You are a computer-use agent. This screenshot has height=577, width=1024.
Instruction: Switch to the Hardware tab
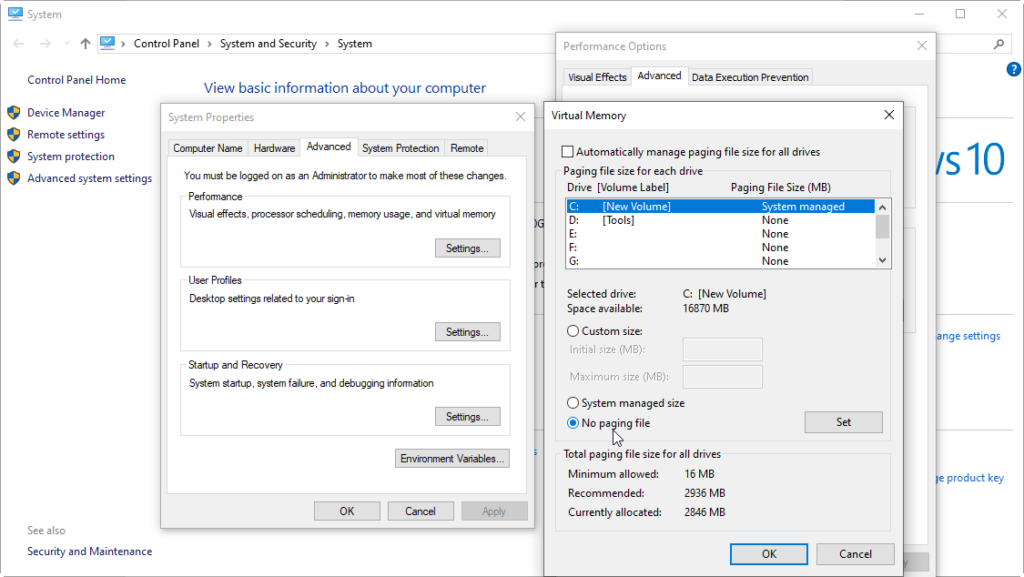tap(274, 148)
